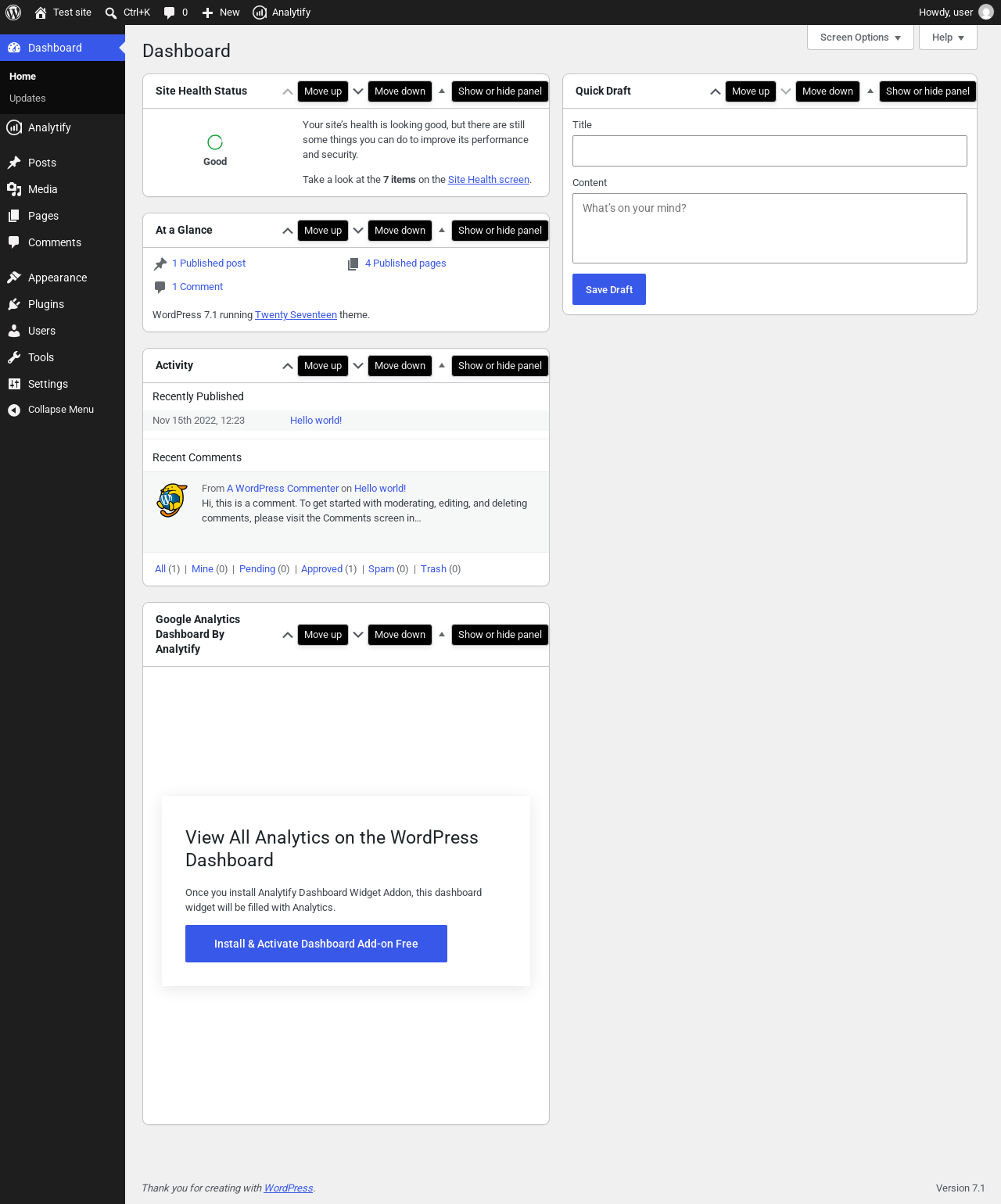Open Hello world! recently published post
Viewport: 1001px width, 1204px height.
[316, 421]
